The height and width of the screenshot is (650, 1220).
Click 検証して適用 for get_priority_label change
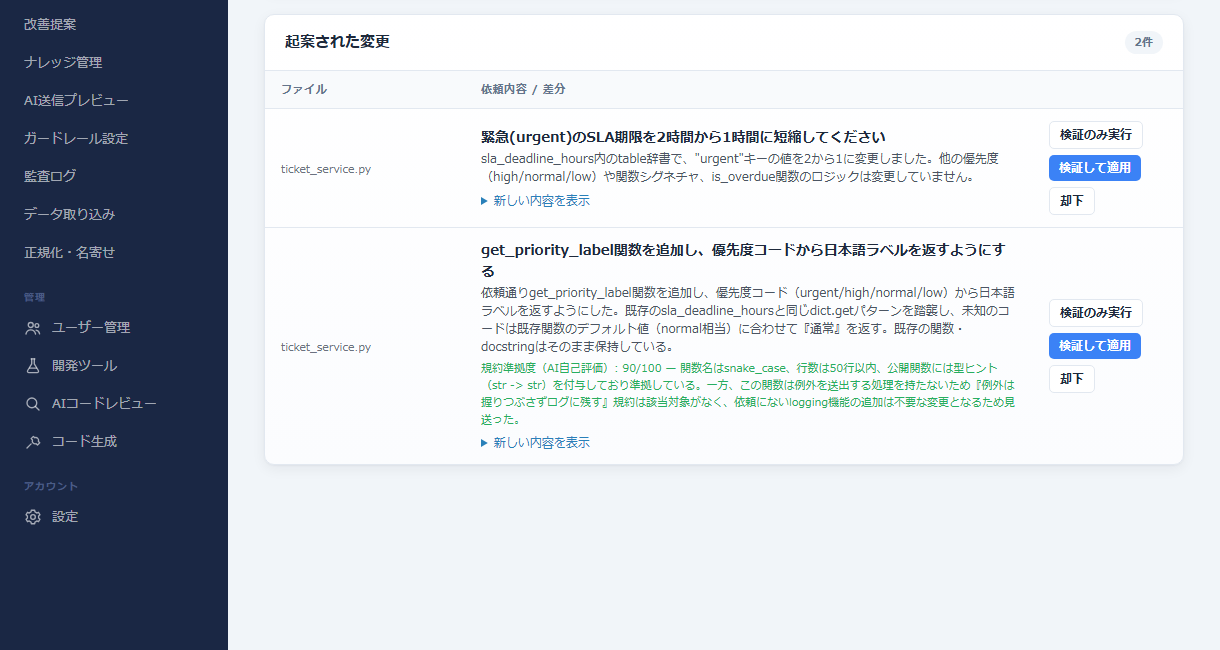1095,346
